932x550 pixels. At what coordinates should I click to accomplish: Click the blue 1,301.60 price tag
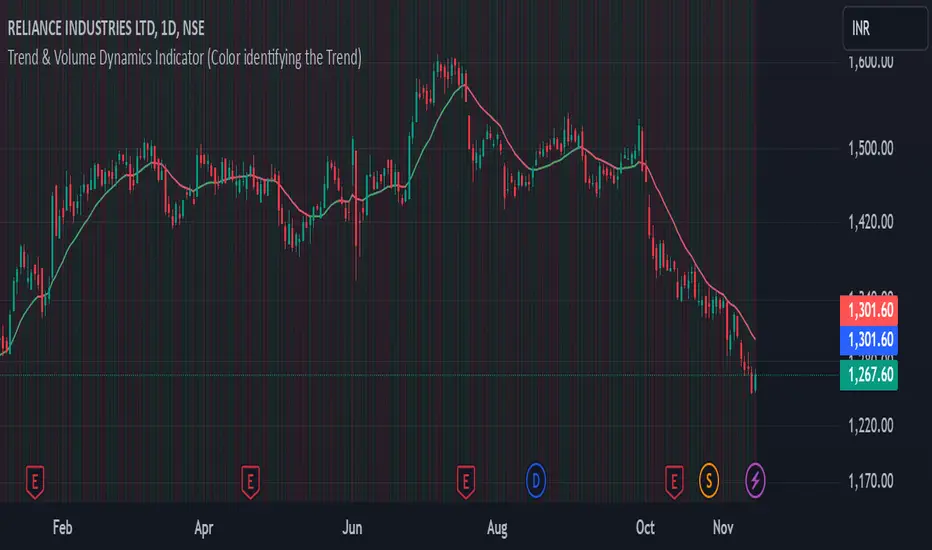click(868, 340)
